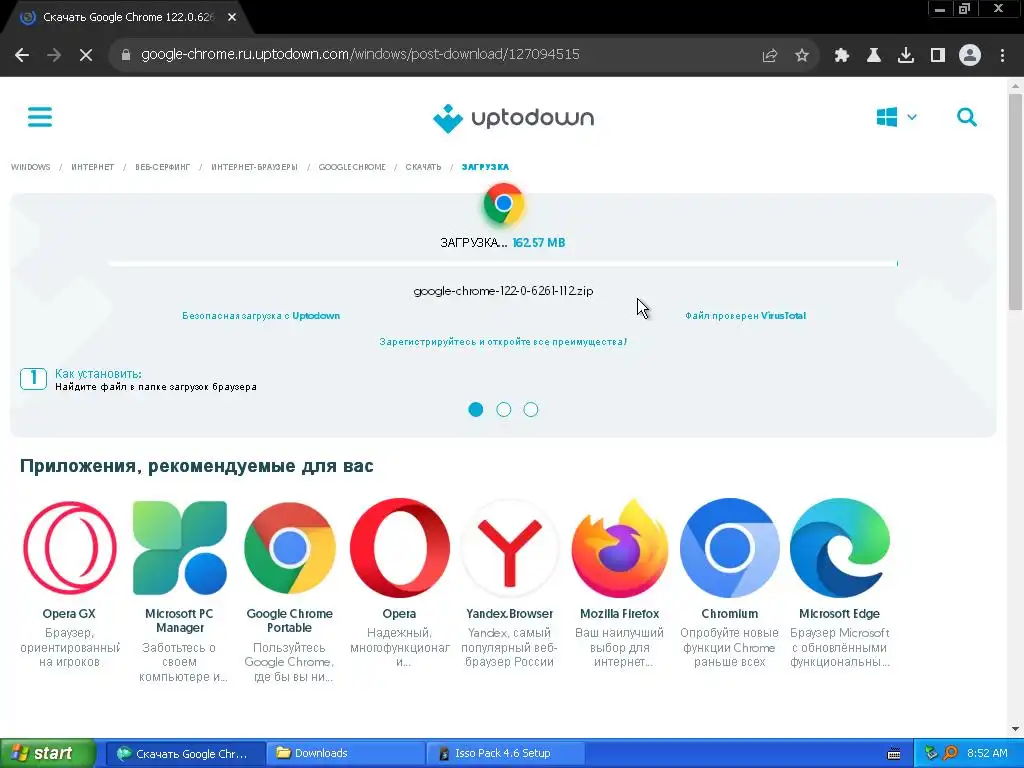Click the Microsoft Edge title link
1024x768 pixels.
tap(839, 614)
